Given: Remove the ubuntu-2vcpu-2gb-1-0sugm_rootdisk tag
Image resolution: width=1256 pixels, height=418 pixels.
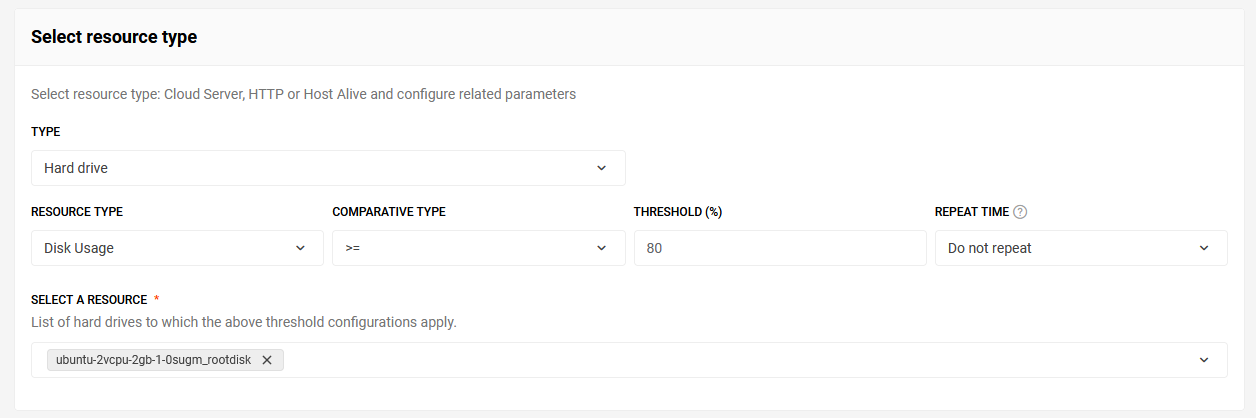Looking at the screenshot, I should pyautogui.click(x=267, y=360).
